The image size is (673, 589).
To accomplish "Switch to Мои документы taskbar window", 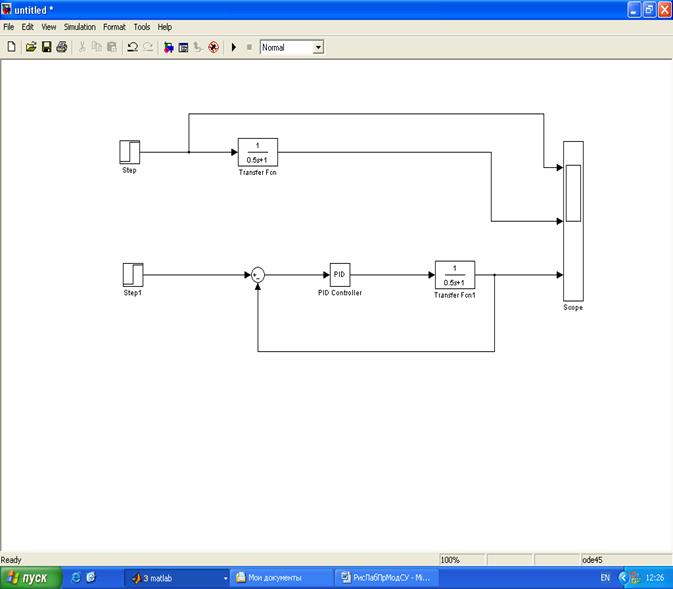I will [x=280, y=578].
